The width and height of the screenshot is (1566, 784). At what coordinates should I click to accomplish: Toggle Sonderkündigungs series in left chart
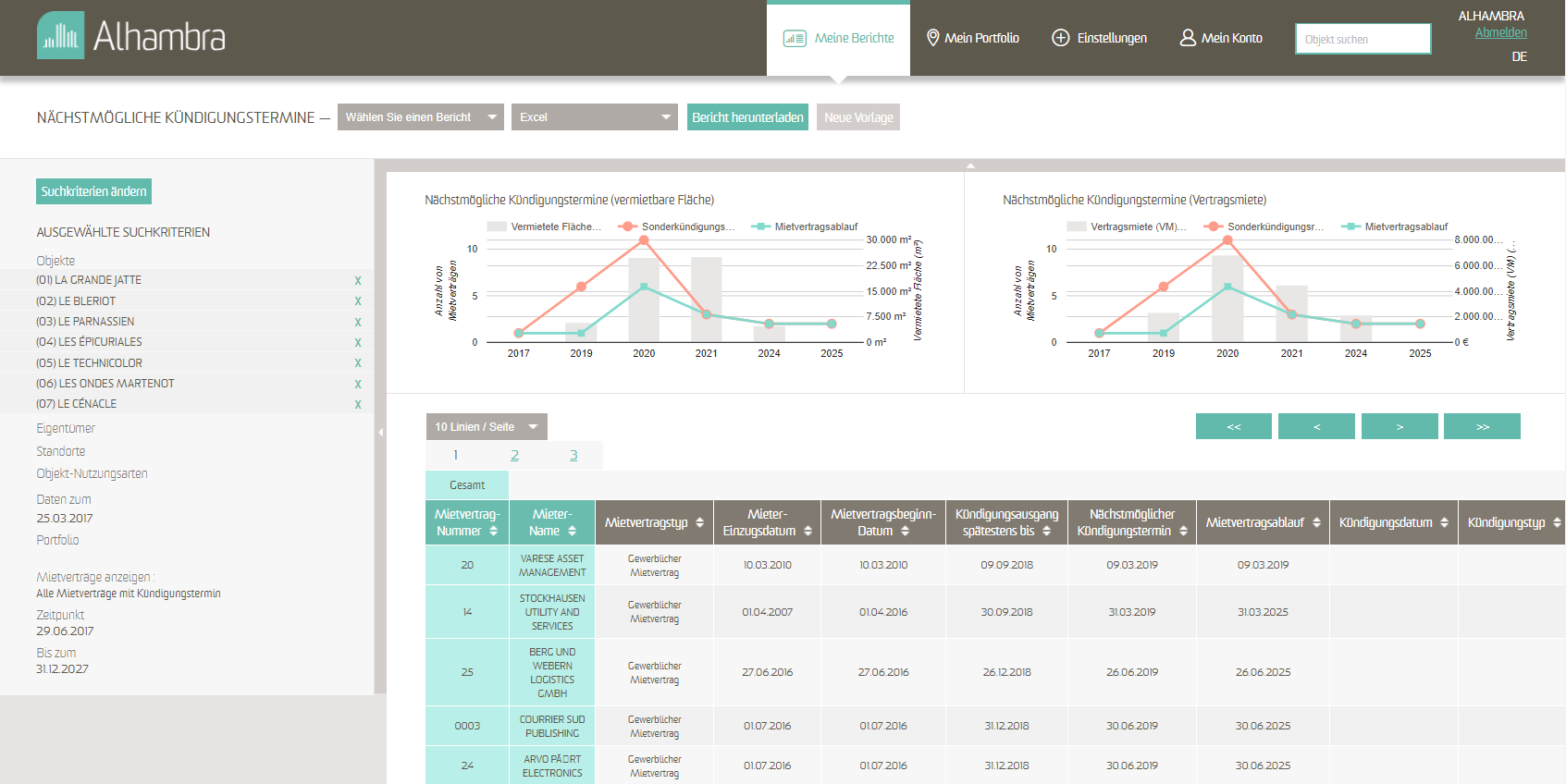678,227
